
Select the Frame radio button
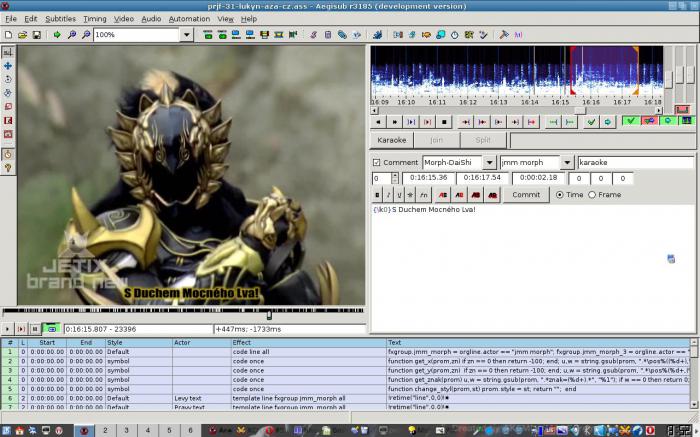[x=592, y=195]
